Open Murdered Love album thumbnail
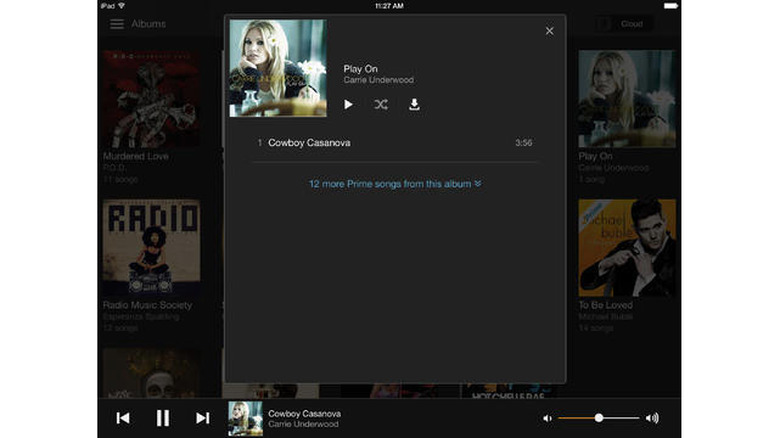Screen dimensions: 780x438 pyautogui.click(x=151, y=99)
